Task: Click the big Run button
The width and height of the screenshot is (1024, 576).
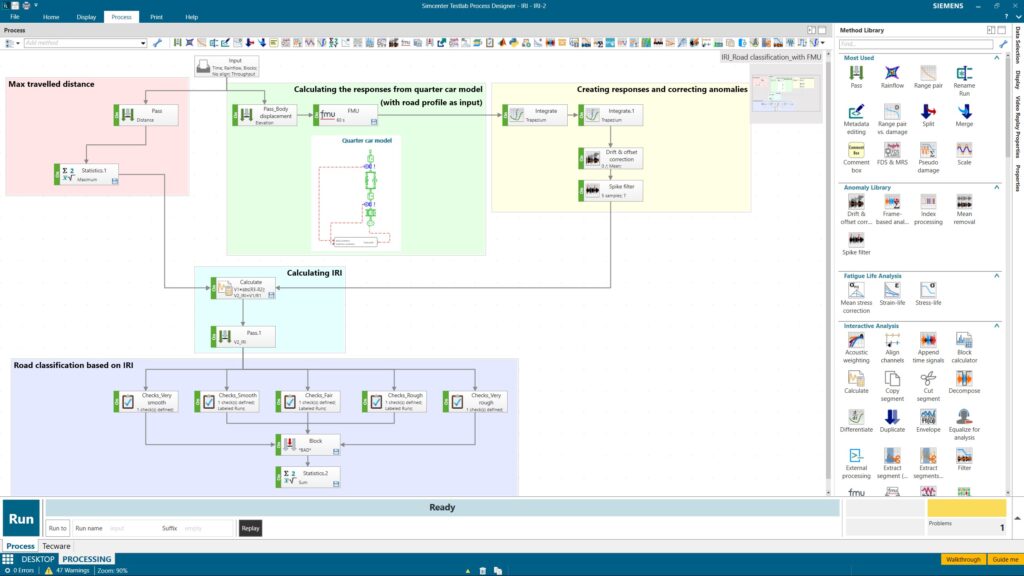Action: [21, 519]
